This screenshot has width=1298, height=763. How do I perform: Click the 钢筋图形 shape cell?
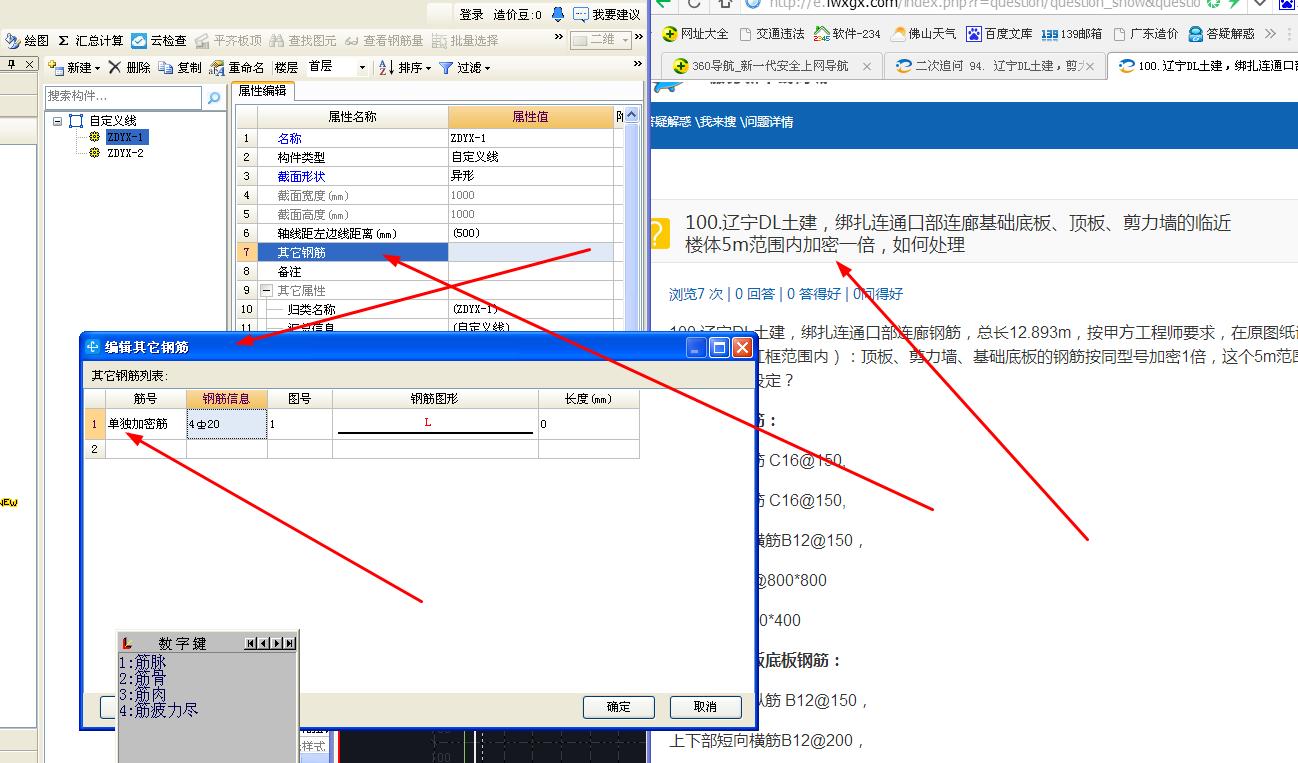click(435, 424)
